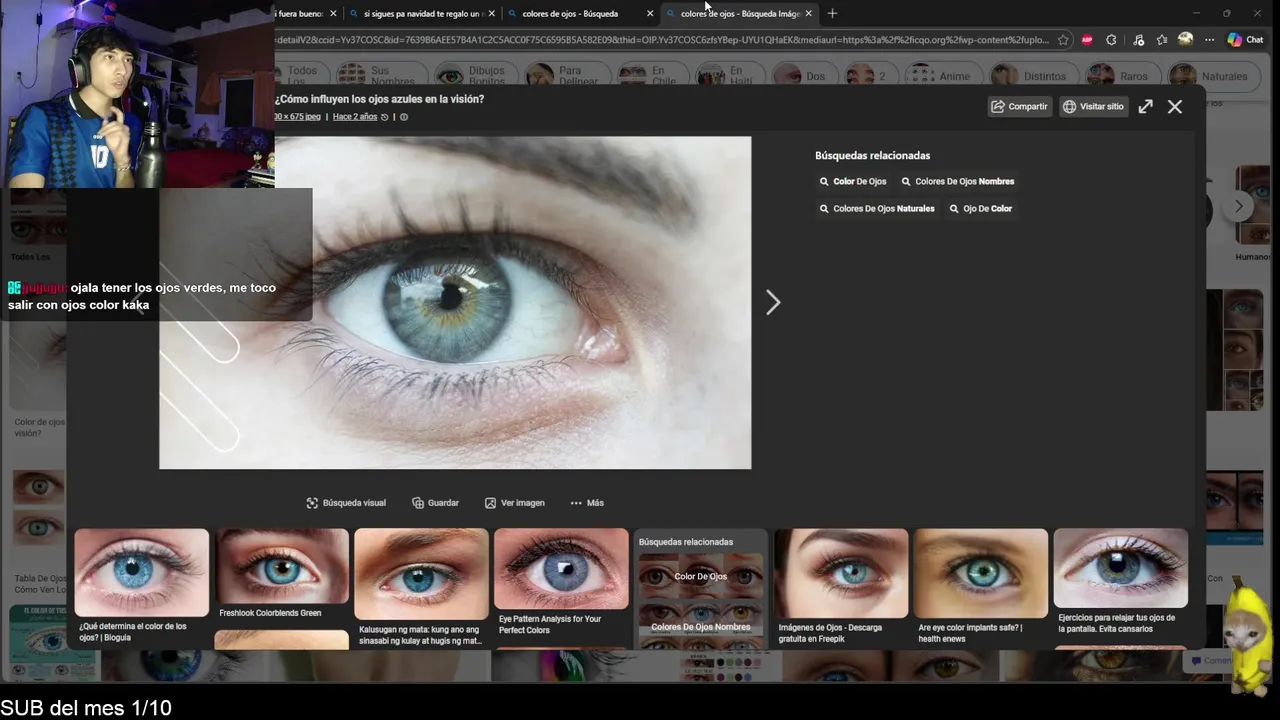Start Búsqueda visual on this image
This screenshot has width=1280, height=720.
(x=346, y=503)
